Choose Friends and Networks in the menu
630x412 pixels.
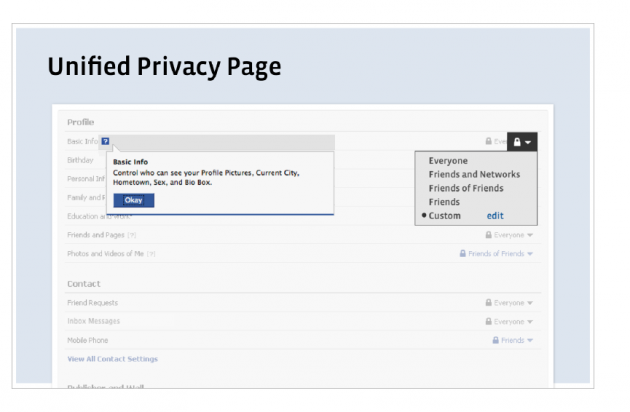click(474, 174)
